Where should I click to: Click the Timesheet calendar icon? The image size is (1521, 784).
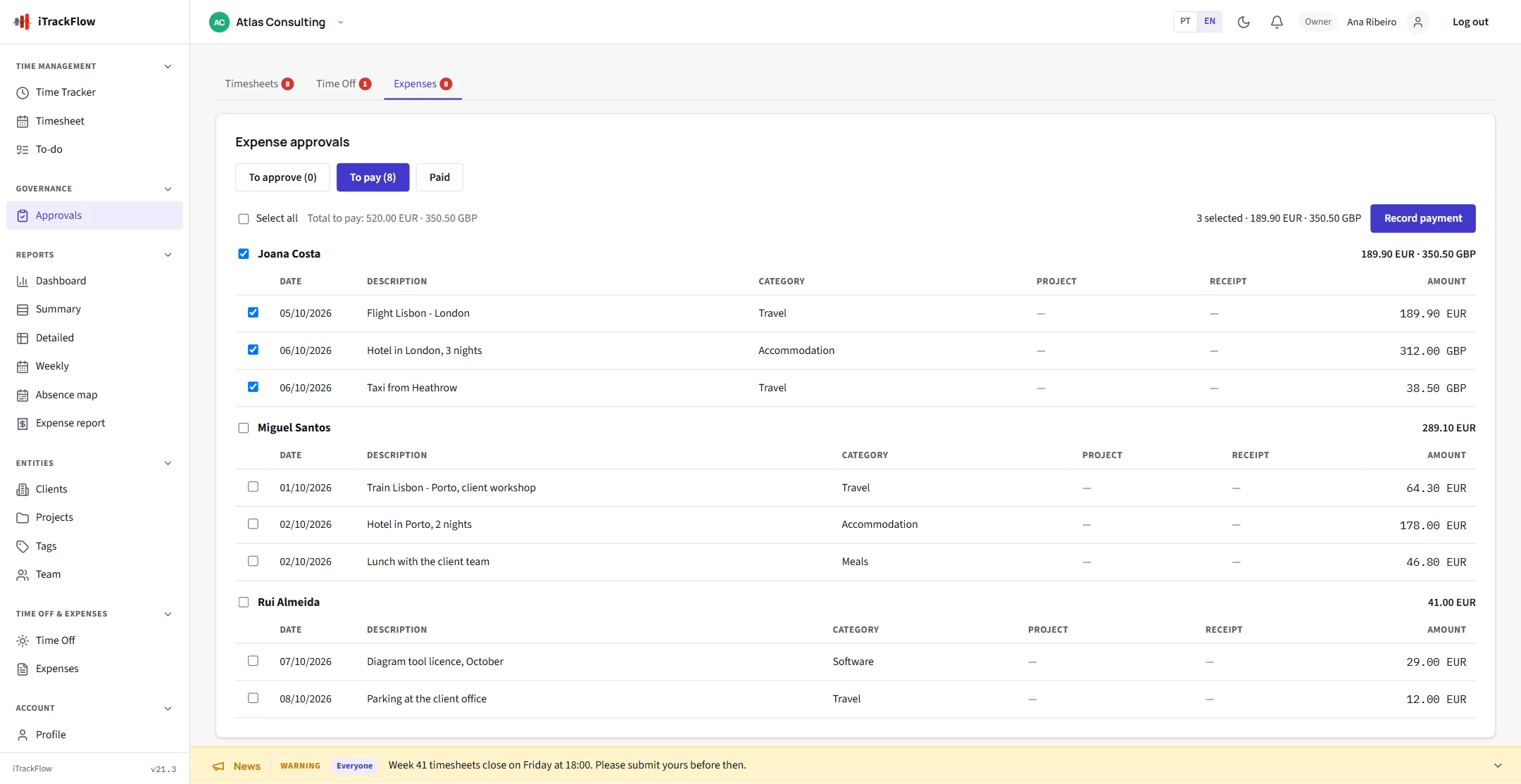[x=23, y=122]
